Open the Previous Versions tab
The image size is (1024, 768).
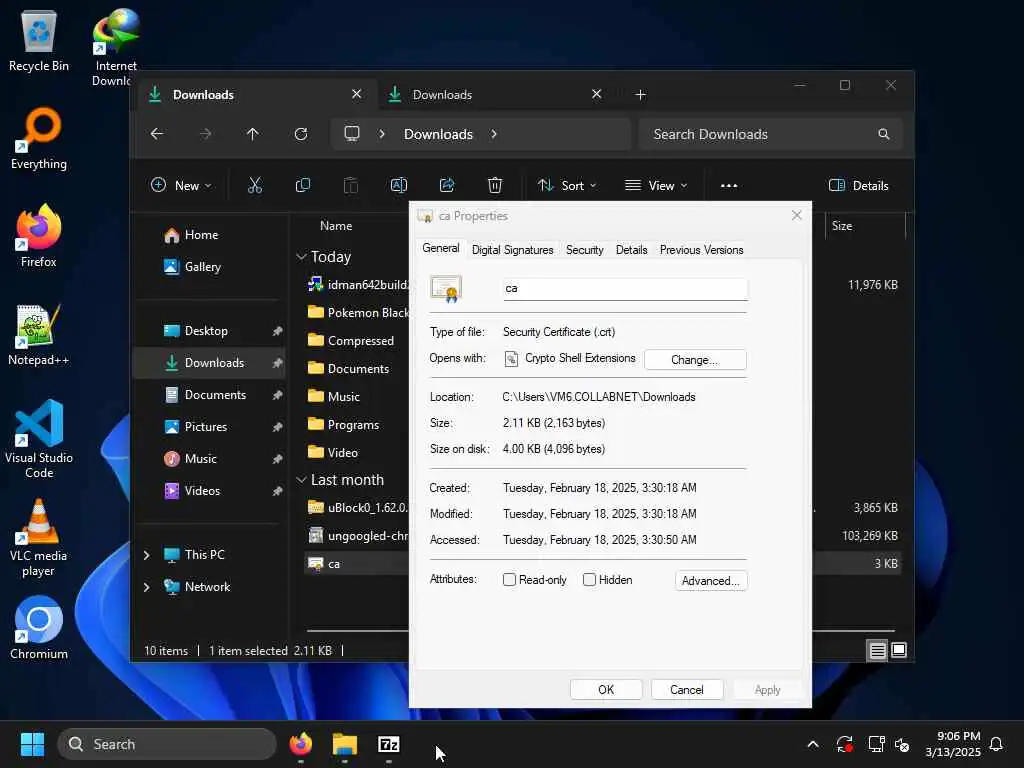(x=701, y=250)
